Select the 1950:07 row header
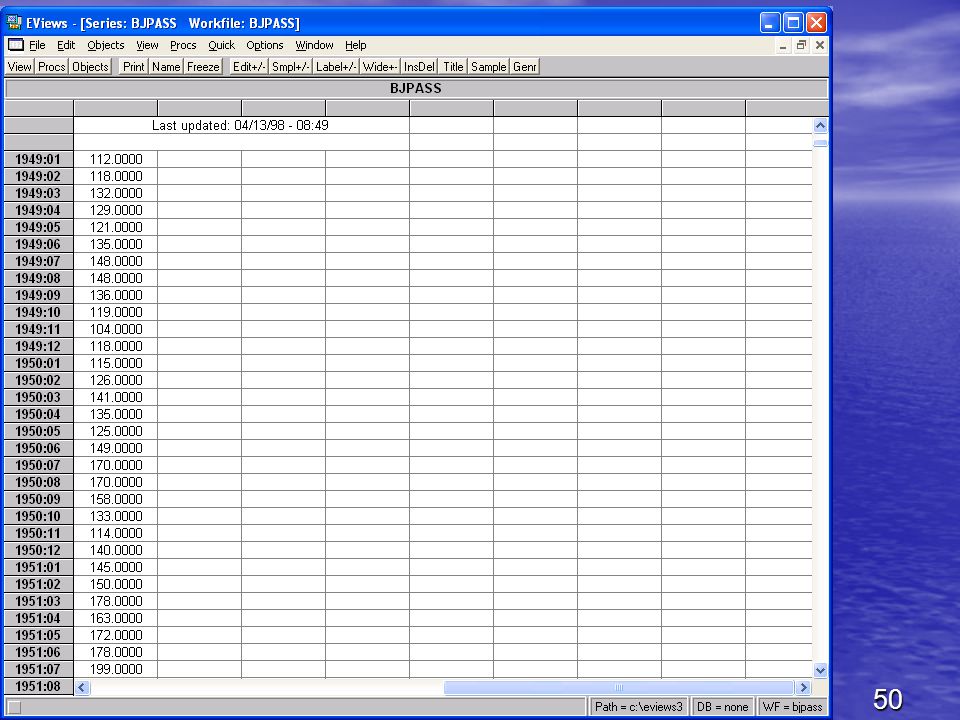This screenshot has width=960, height=720. (x=39, y=465)
